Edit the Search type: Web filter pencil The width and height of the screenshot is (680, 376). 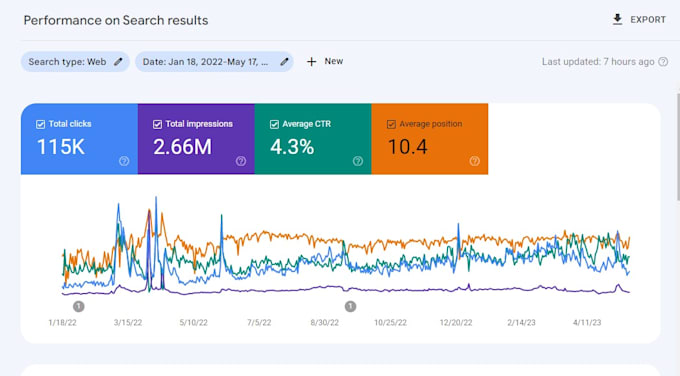tap(118, 62)
